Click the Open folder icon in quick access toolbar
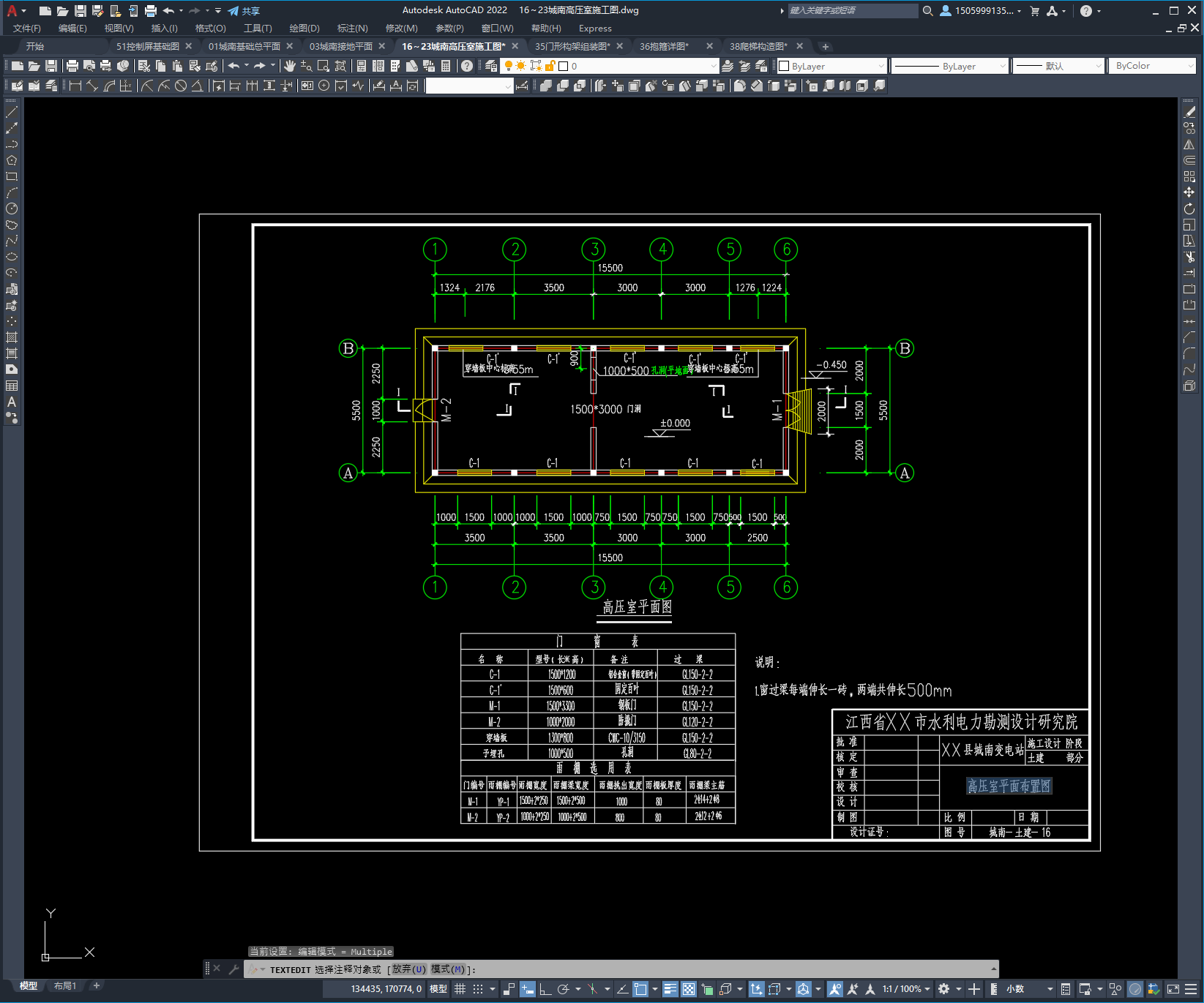Screen dimensions: 1204x1003 click(x=63, y=11)
